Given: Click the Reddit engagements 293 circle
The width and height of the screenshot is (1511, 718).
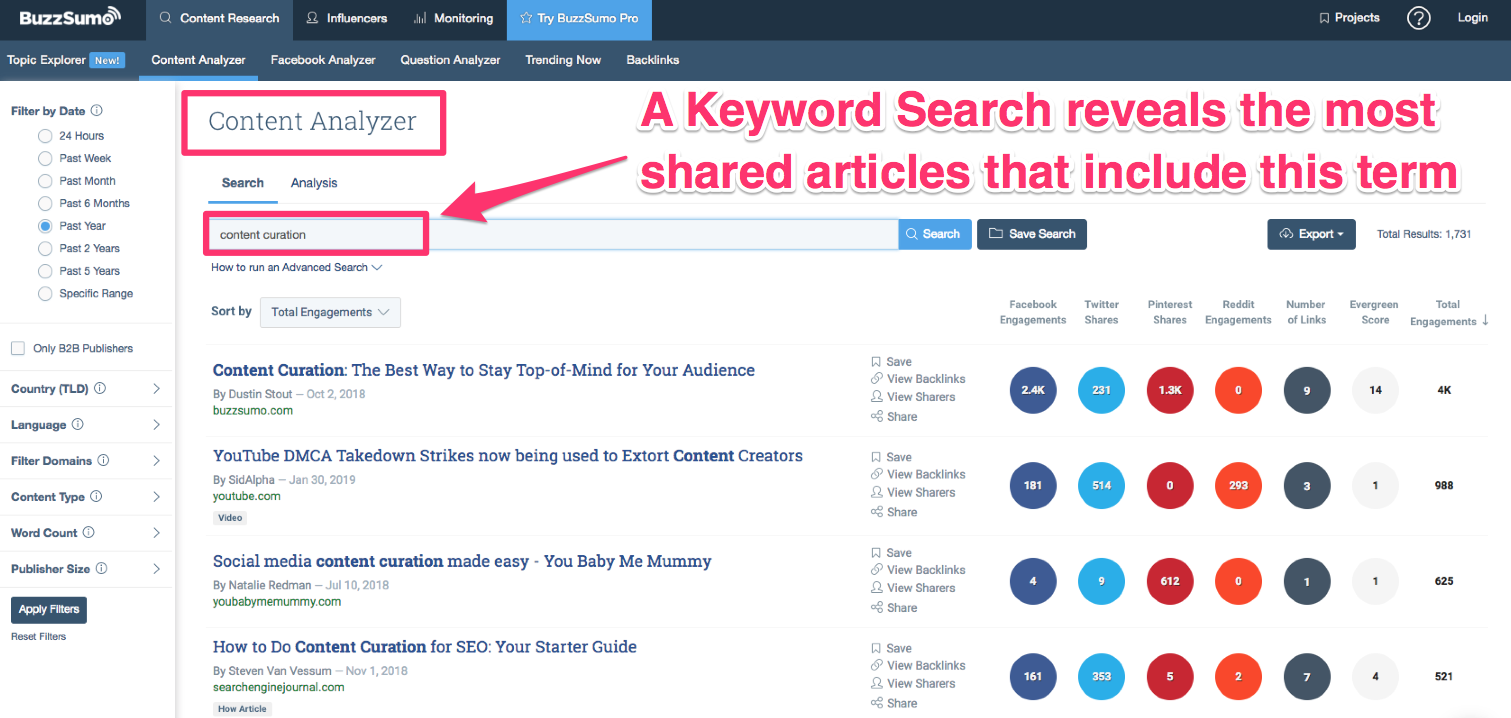Looking at the screenshot, I should [x=1238, y=485].
